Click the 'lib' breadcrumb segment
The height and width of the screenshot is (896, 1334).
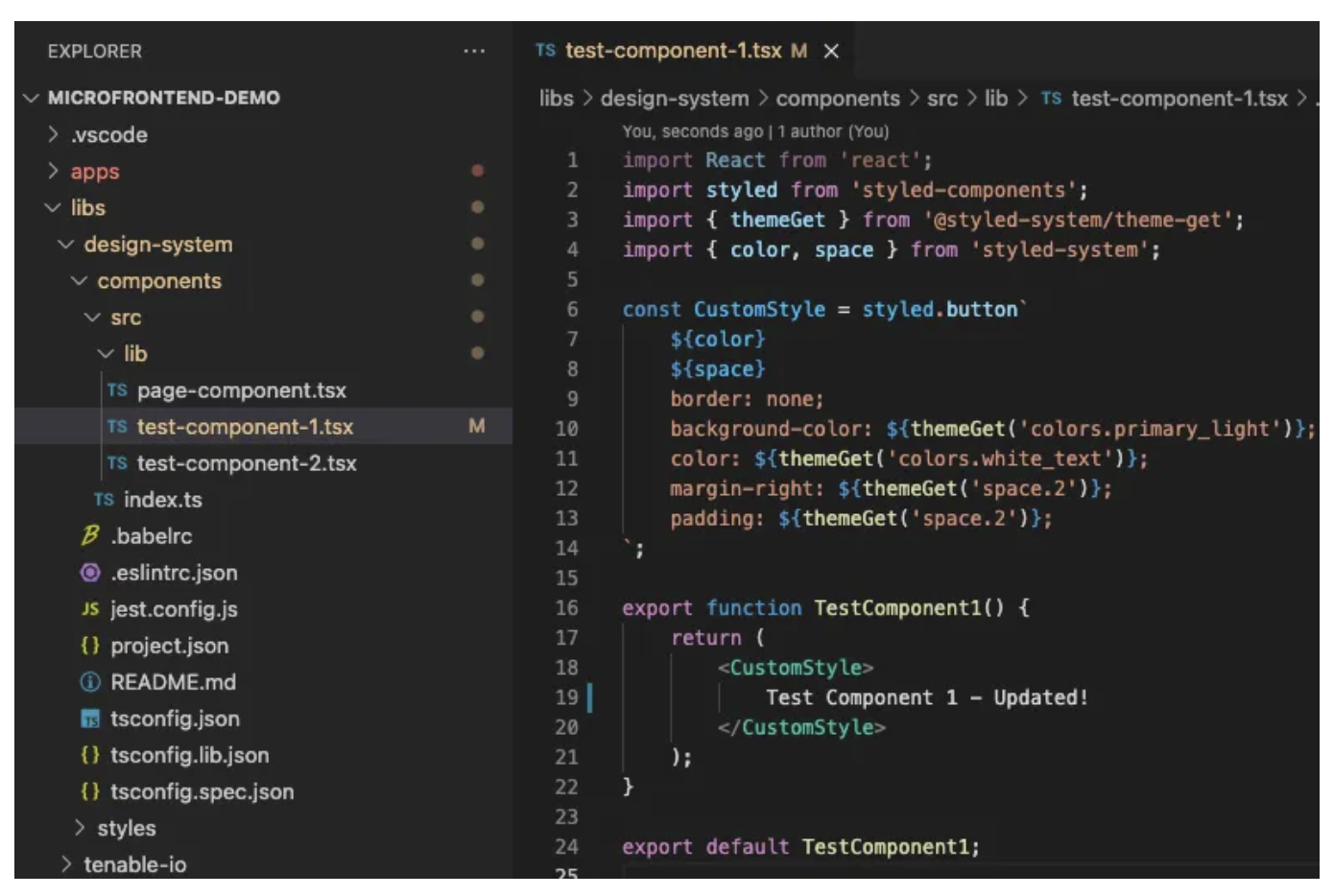(x=996, y=98)
